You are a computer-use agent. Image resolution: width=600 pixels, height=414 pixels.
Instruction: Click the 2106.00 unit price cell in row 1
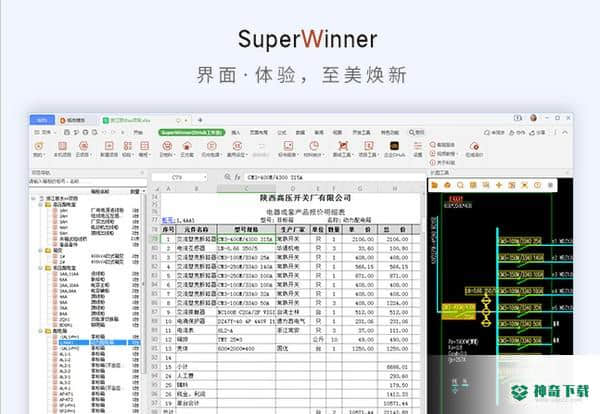pos(361,239)
